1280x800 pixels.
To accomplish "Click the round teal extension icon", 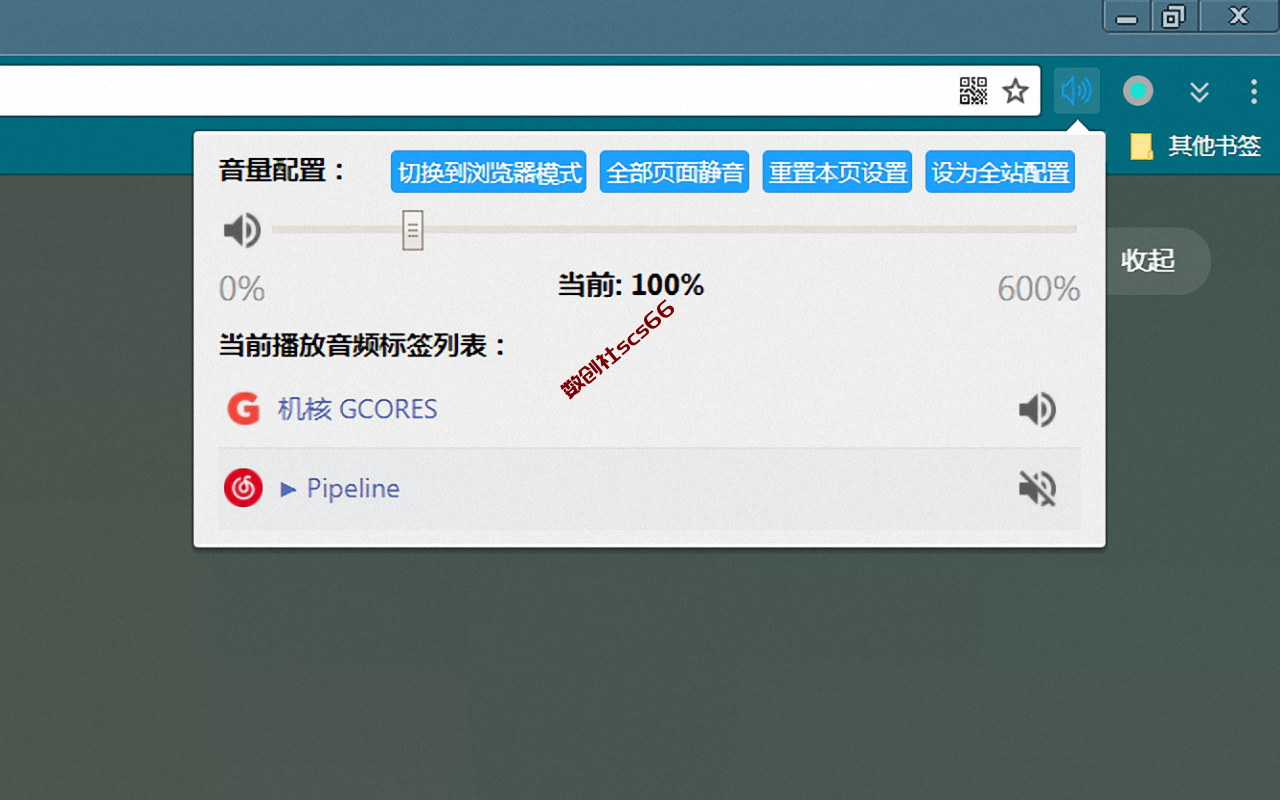I will pos(1138,91).
